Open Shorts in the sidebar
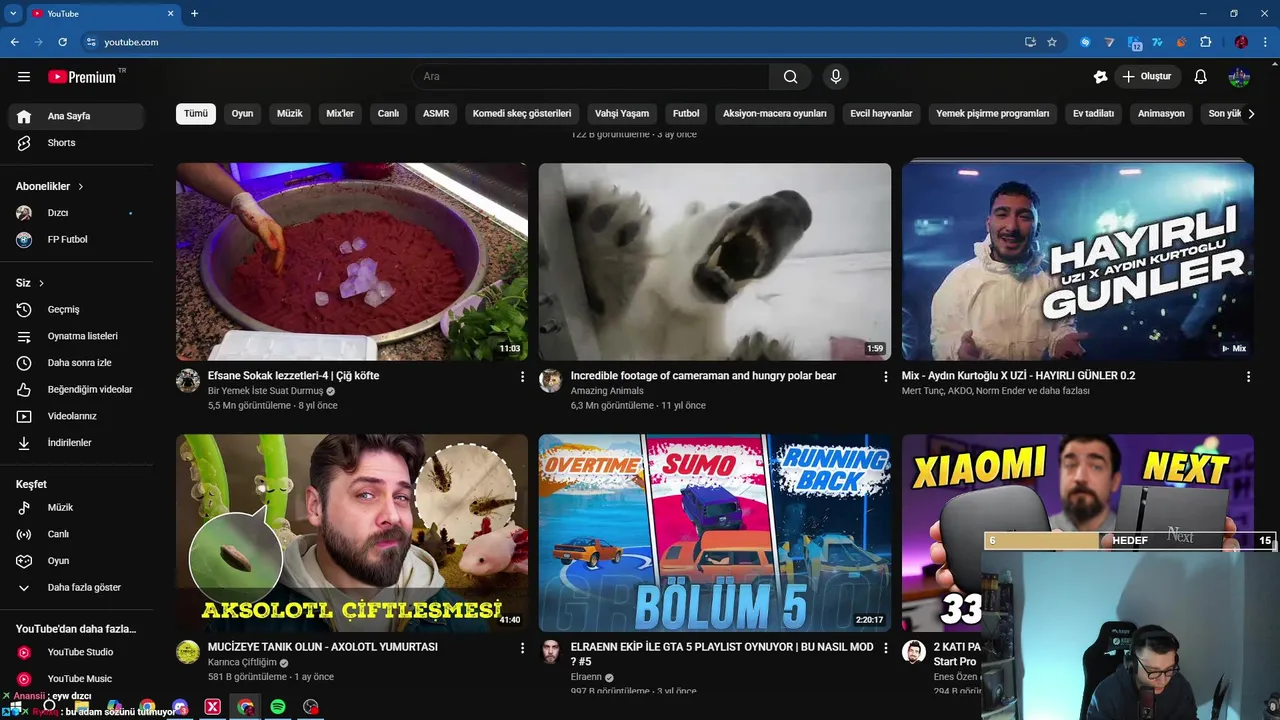Image resolution: width=1280 pixels, height=720 pixels. pyautogui.click(x=76, y=143)
